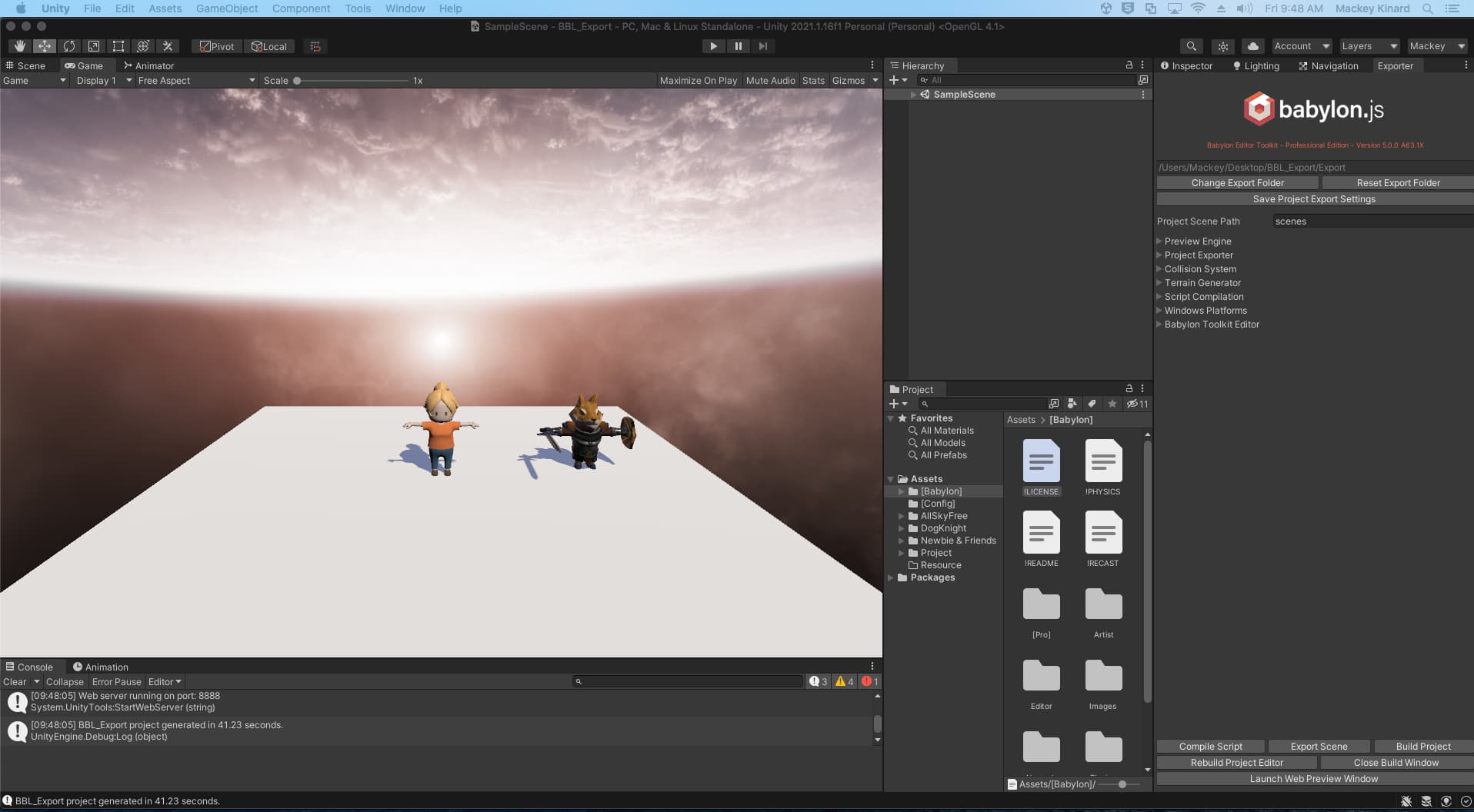The image size is (1474, 812).
Task: Select the Rotate tool
Action: (x=69, y=46)
